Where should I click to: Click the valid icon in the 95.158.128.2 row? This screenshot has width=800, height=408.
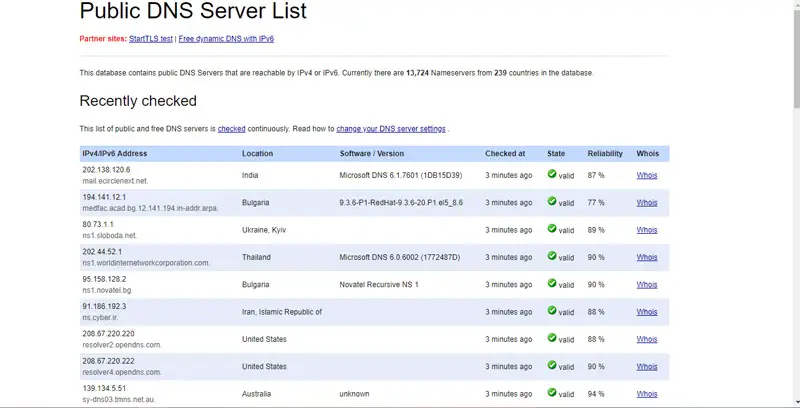552,284
